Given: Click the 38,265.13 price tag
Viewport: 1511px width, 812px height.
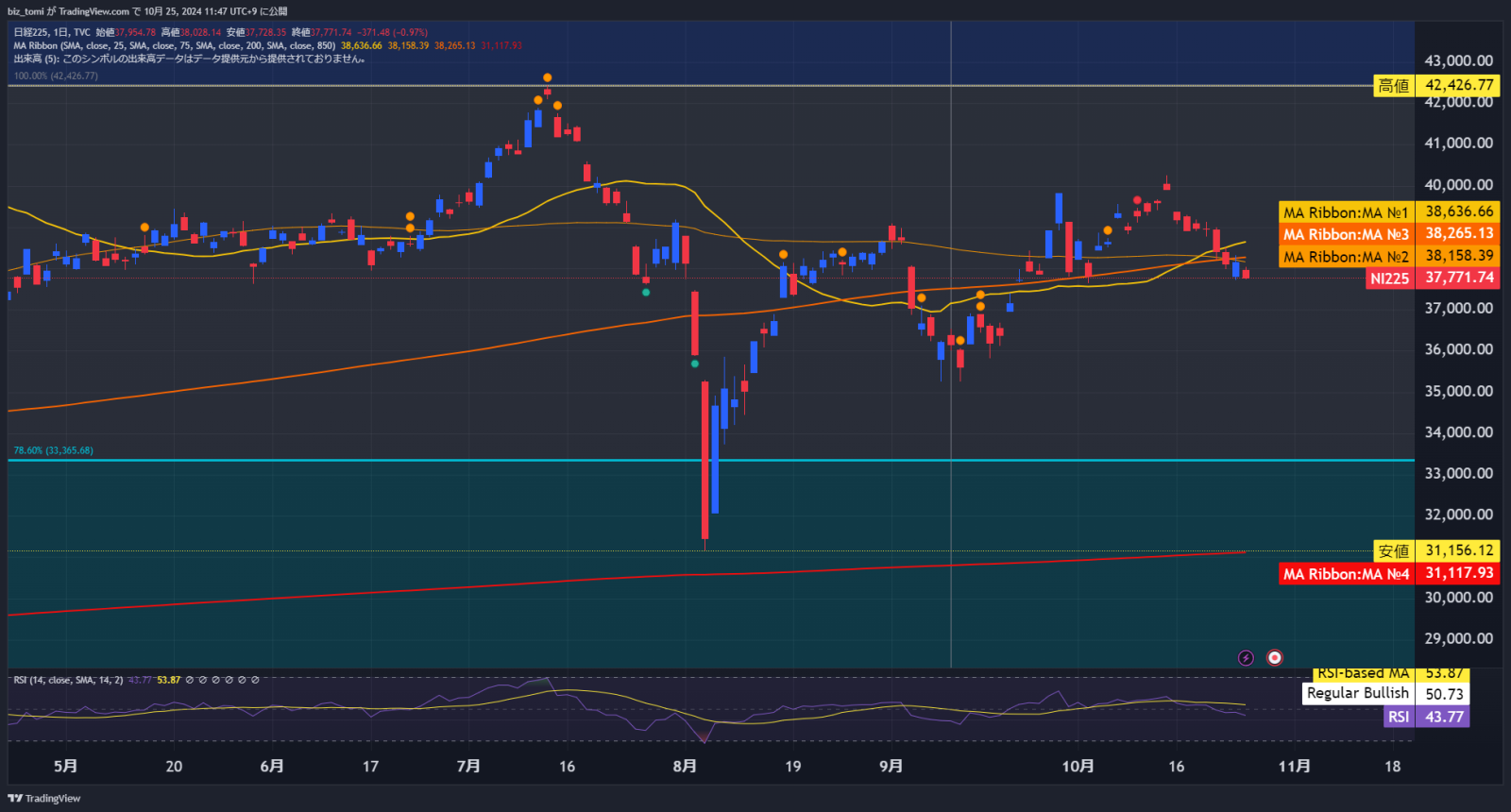Looking at the screenshot, I should pos(1459,233).
